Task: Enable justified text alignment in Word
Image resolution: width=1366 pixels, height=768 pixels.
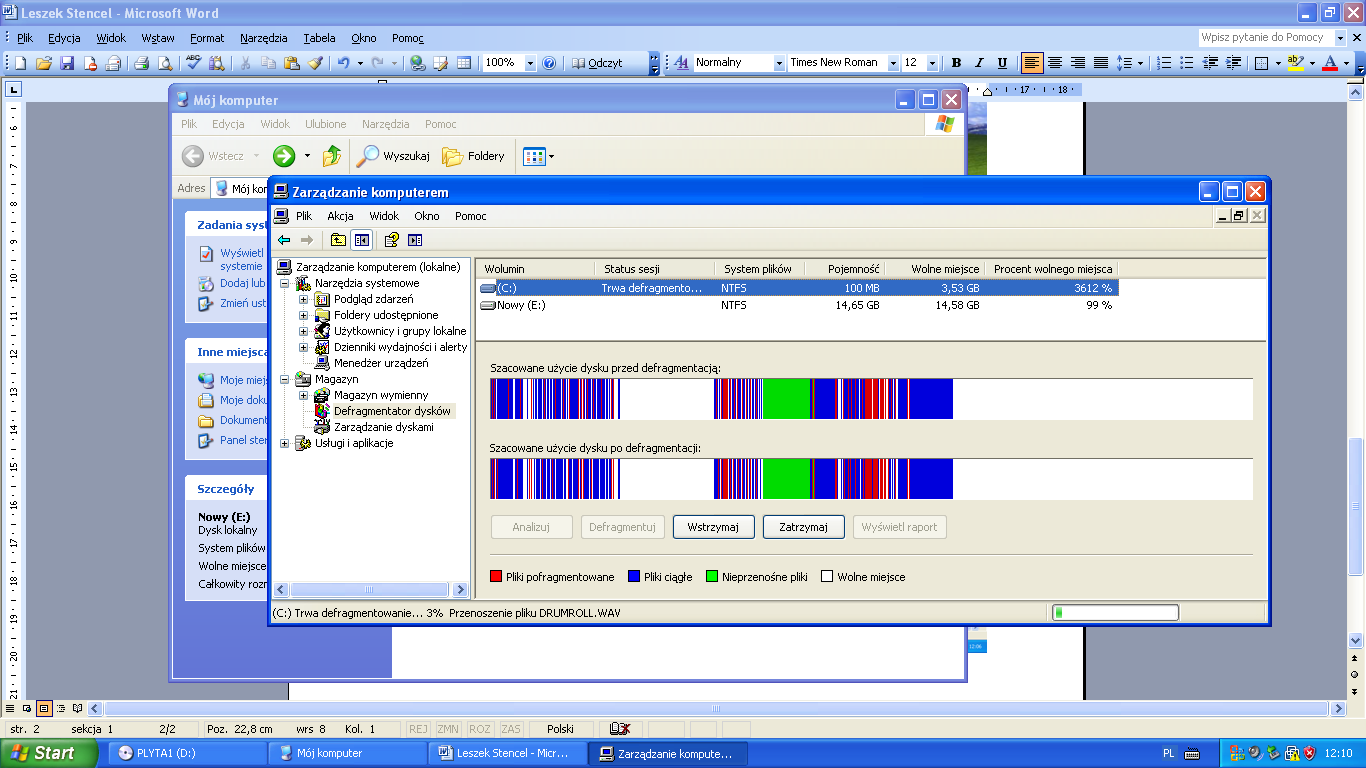Action: pyautogui.click(x=1101, y=63)
